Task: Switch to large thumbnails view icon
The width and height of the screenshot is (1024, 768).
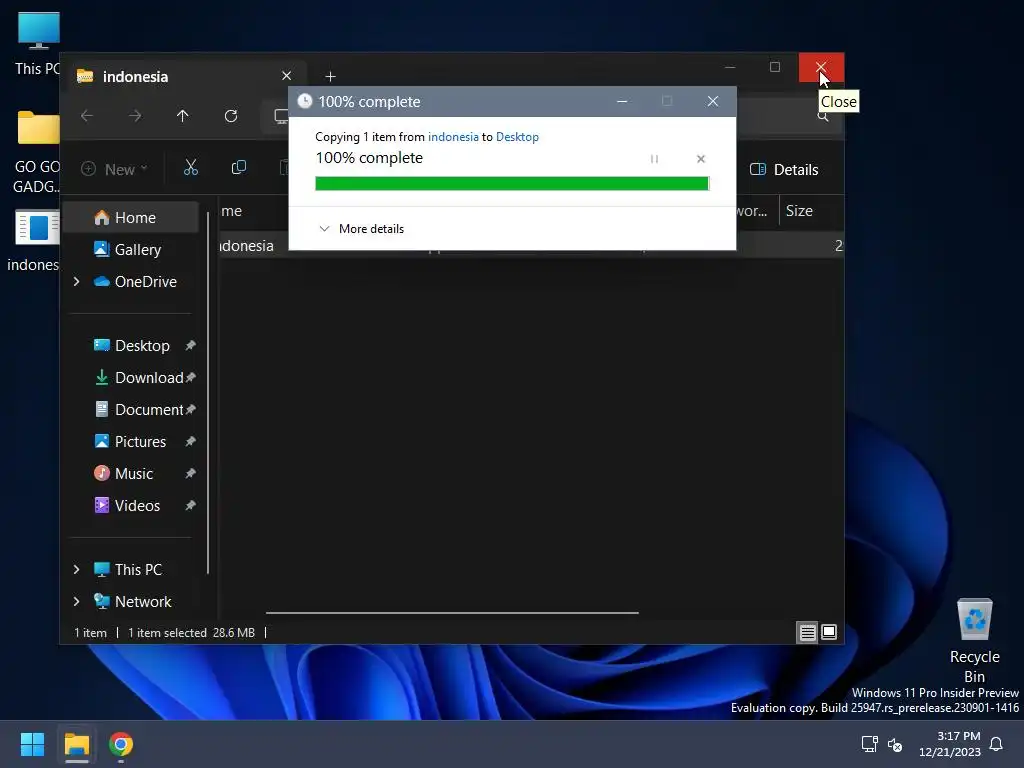Action: click(829, 632)
